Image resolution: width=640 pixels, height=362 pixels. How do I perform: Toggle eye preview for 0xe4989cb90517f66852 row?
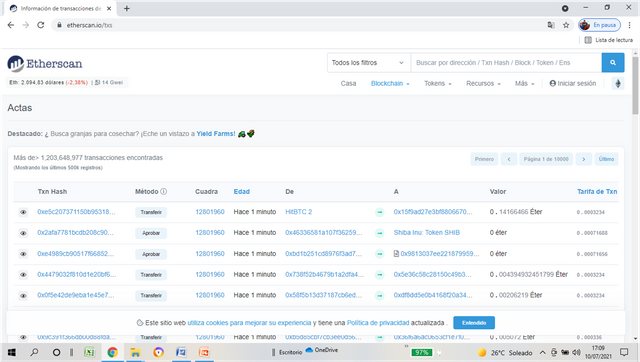click(23, 254)
